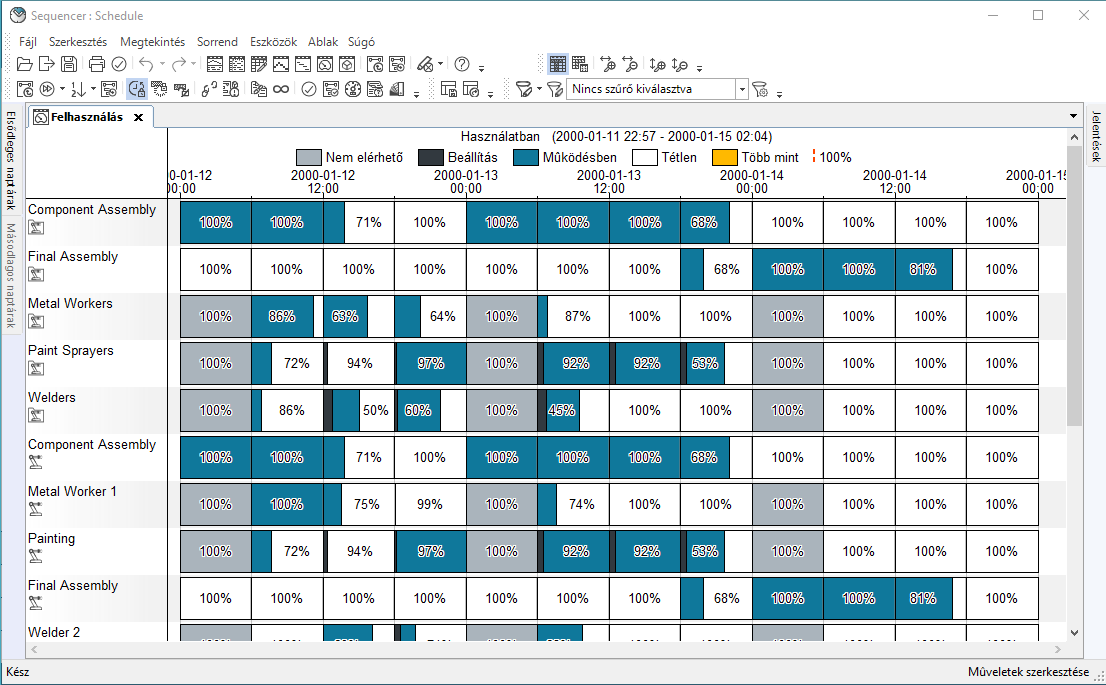Click the infinity symbol toolbar icon
Screen dimensions: 1106x685
click(x=281, y=89)
